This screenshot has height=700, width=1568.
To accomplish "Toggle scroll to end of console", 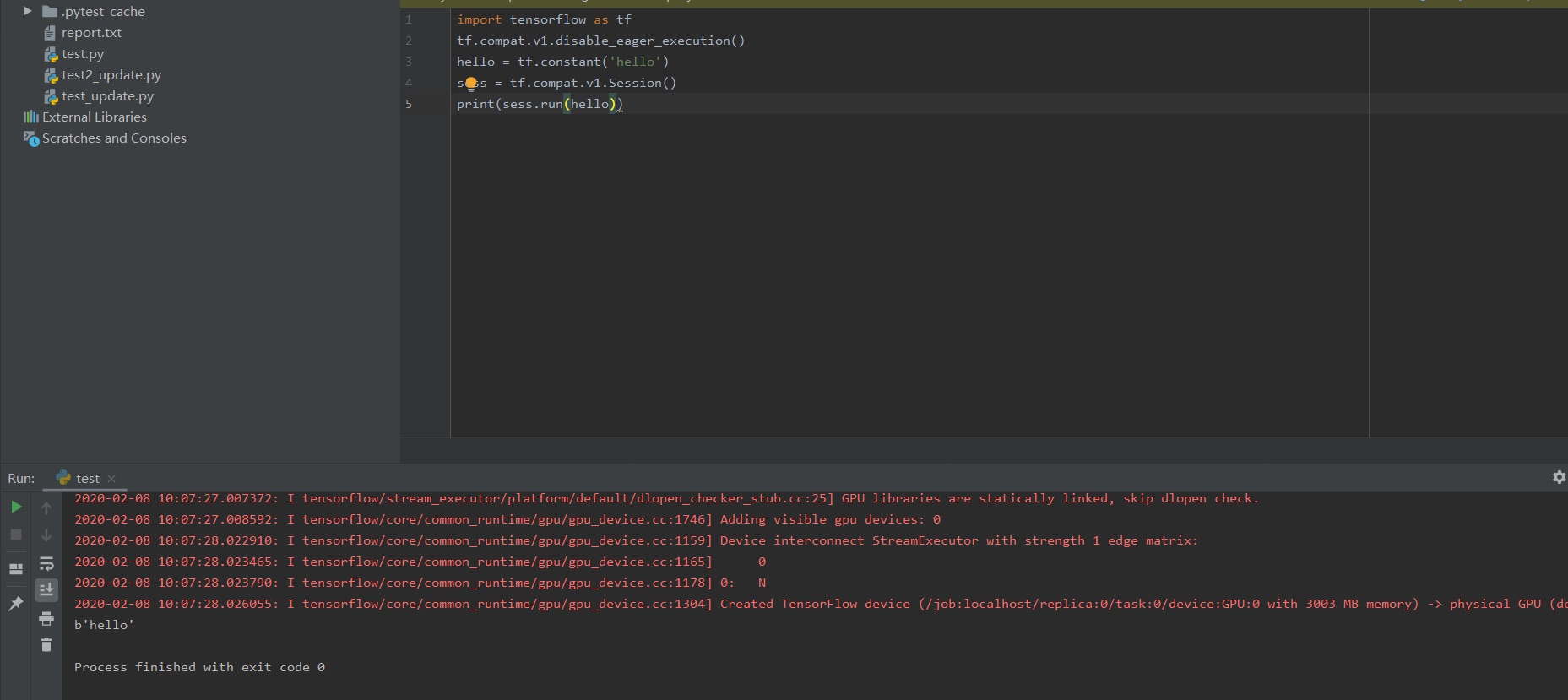I will 46,589.
